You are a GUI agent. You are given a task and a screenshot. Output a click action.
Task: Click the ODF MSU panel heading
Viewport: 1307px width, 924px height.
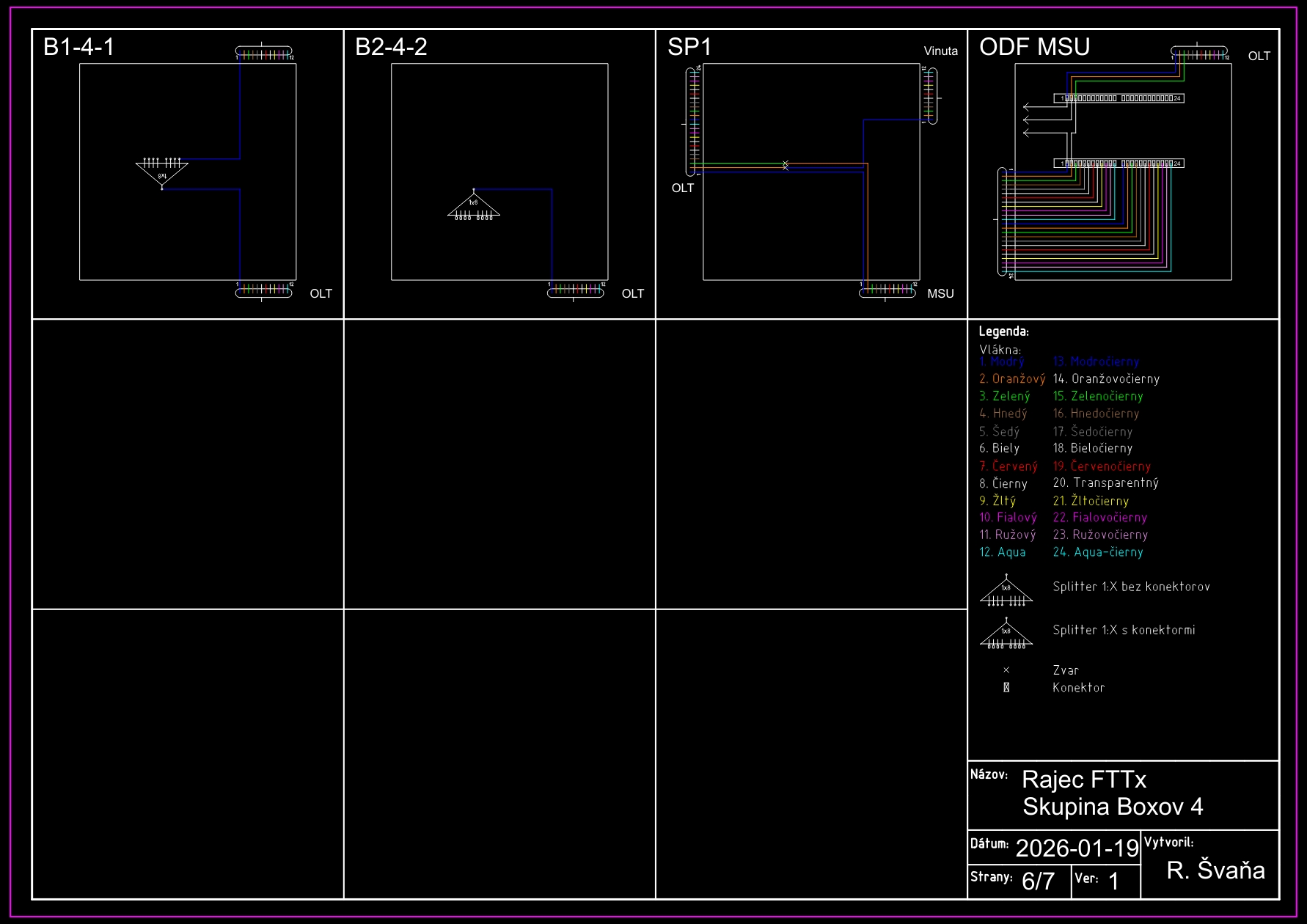[1034, 47]
